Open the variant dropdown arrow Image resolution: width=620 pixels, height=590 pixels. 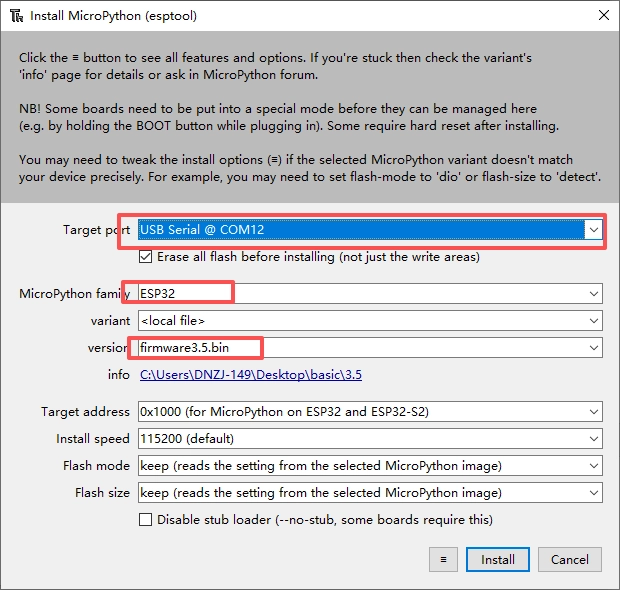[594, 321]
